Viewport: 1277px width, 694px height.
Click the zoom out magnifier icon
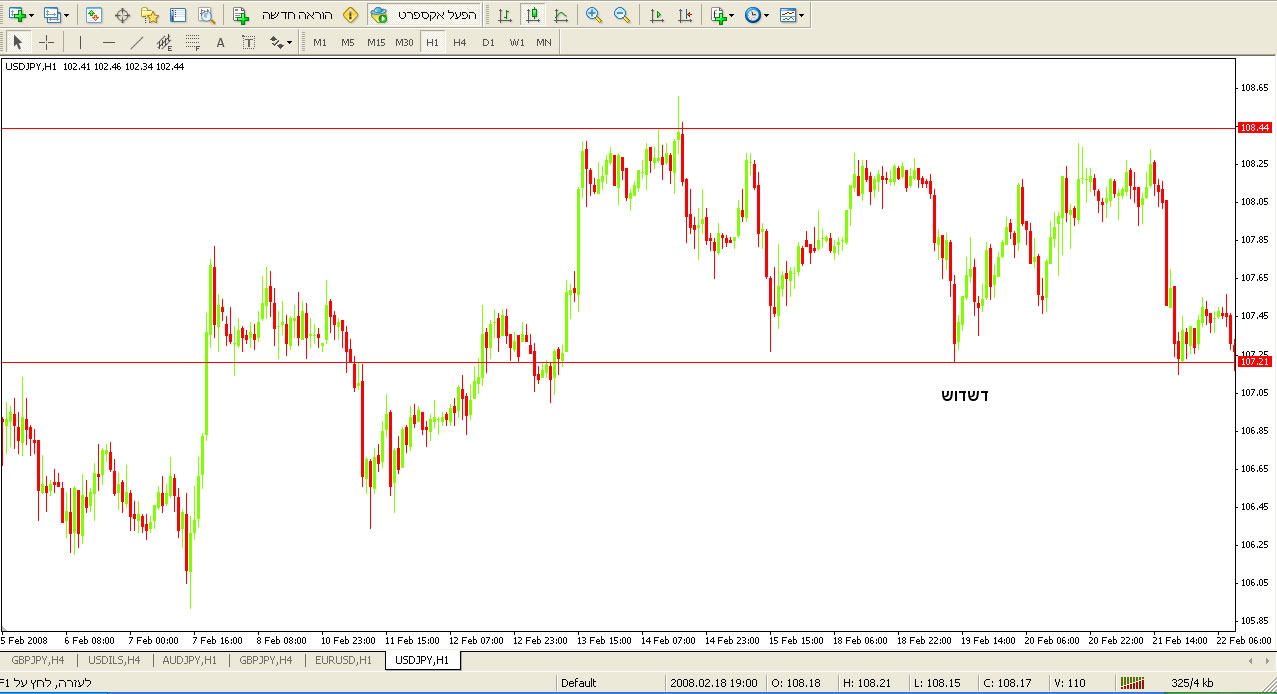click(622, 15)
